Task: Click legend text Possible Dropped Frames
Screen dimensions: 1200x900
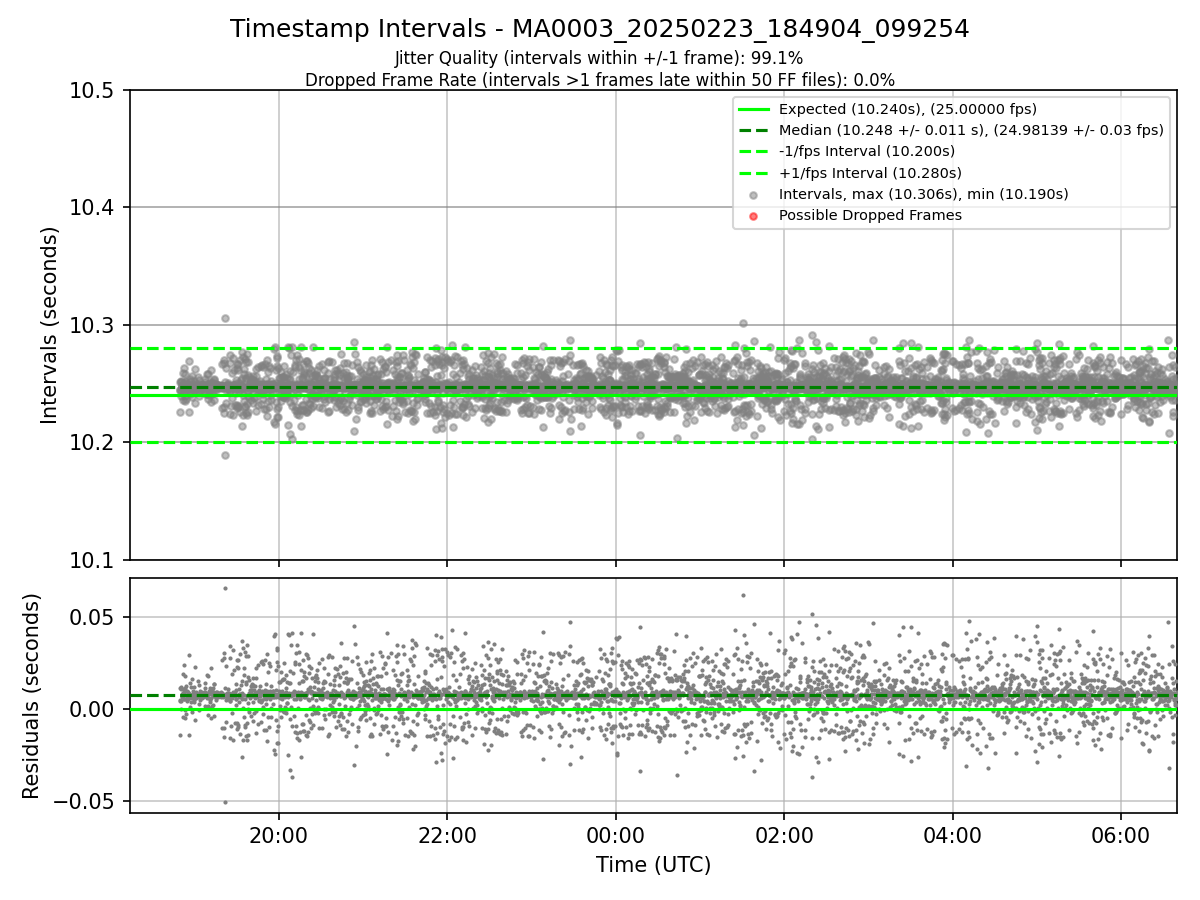Action: click(870, 216)
